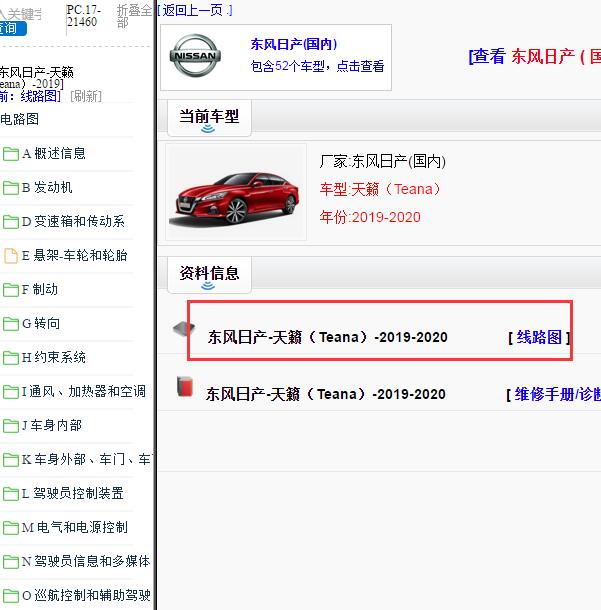Open folder icon for H 约束系统
Viewport: 601px width, 610px height.
11,358
